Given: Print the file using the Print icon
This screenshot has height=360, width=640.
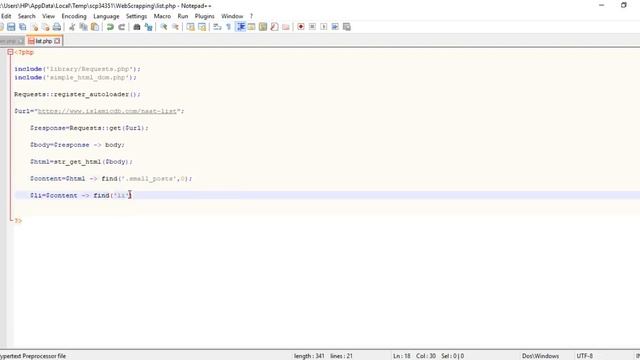Looking at the screenshot, I should click(57, 27).
